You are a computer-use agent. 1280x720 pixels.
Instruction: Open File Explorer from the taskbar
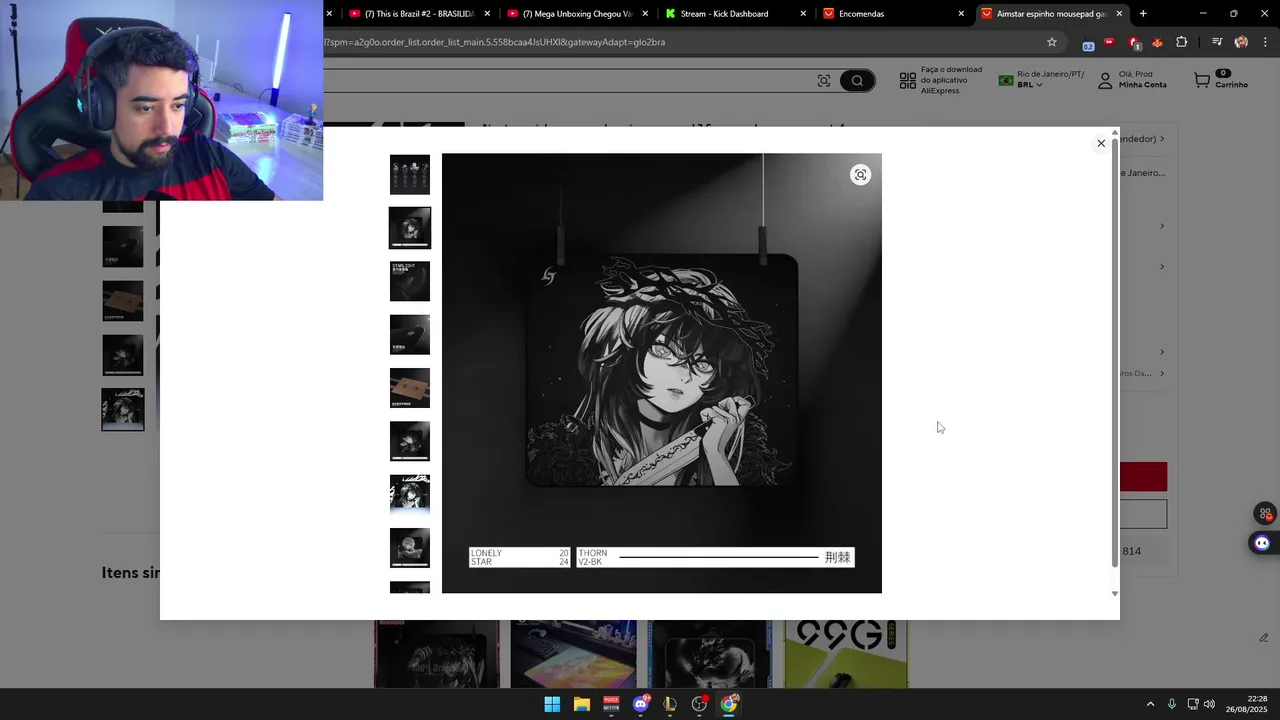click(582, 704)
